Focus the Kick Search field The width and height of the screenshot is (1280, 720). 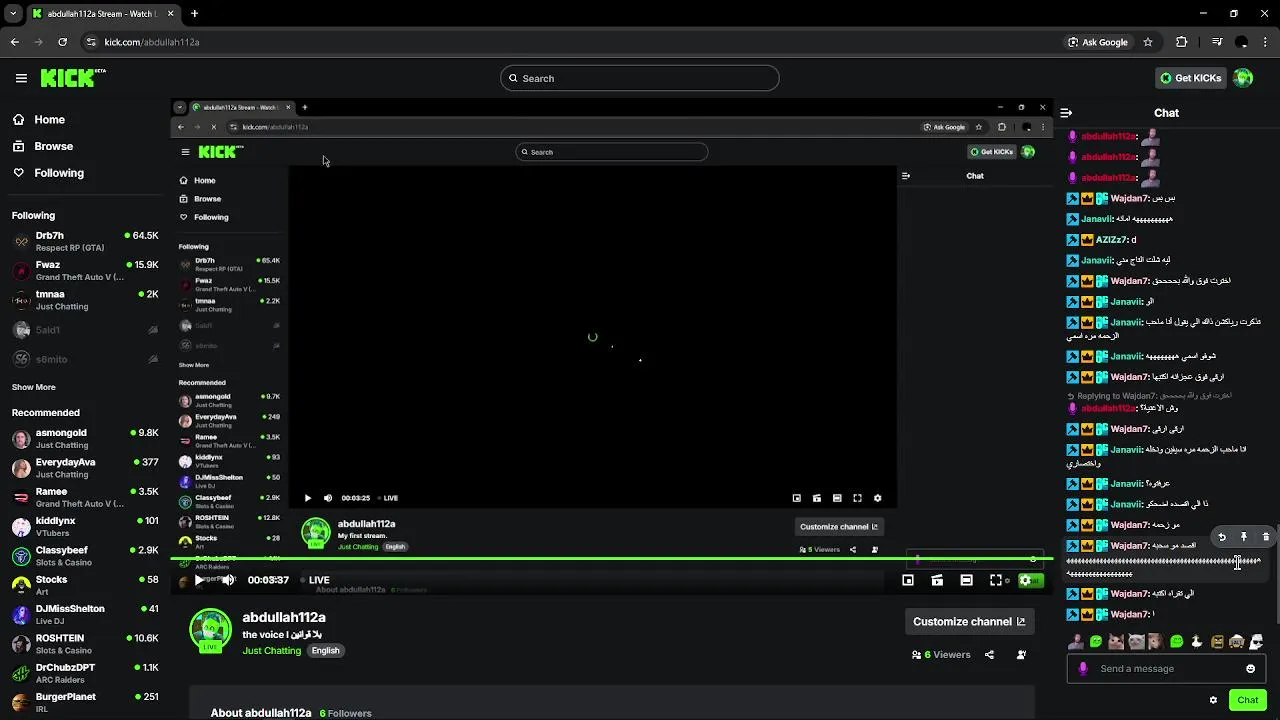tap(640, 78)
